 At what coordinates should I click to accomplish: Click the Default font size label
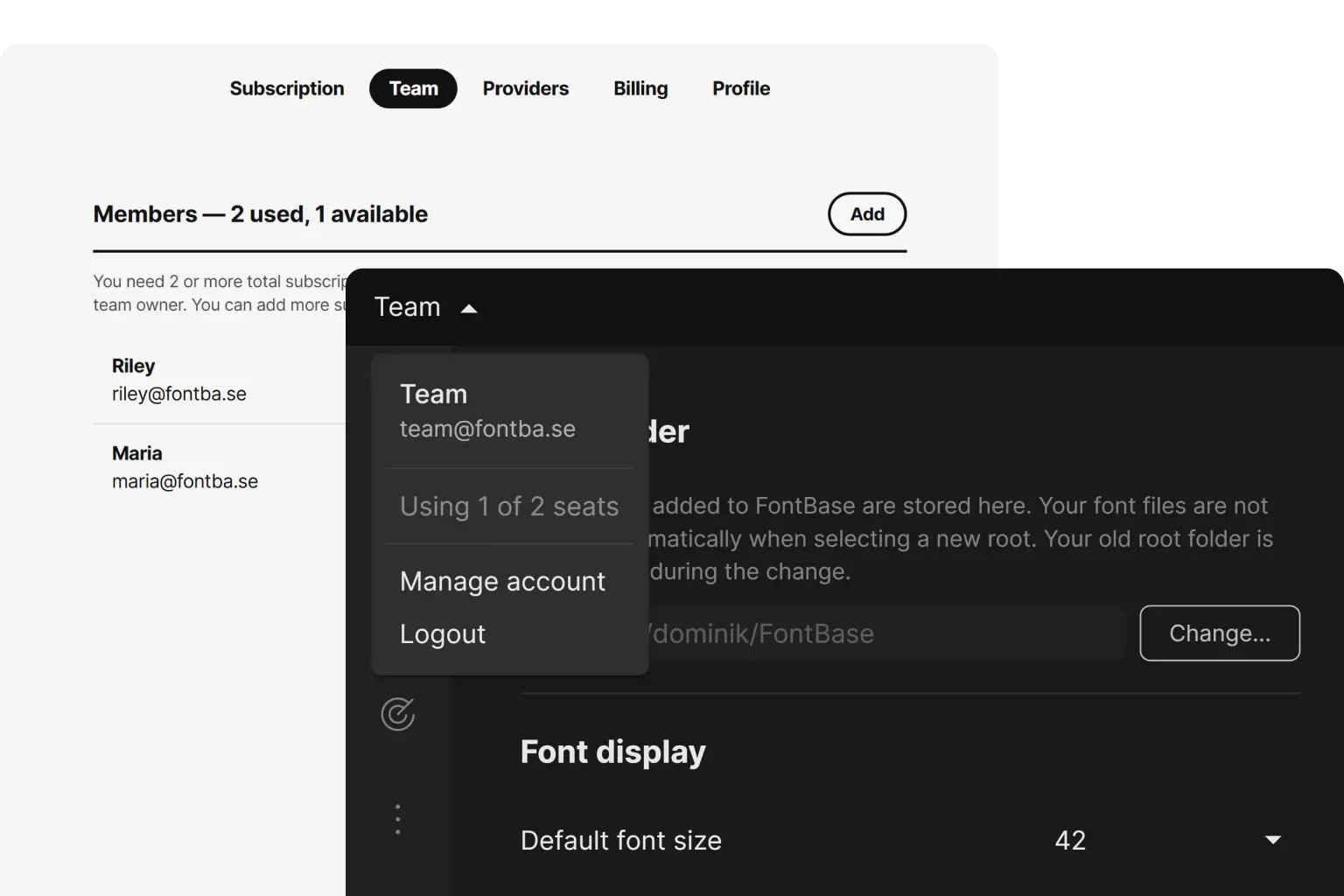(x=621, y=840)
